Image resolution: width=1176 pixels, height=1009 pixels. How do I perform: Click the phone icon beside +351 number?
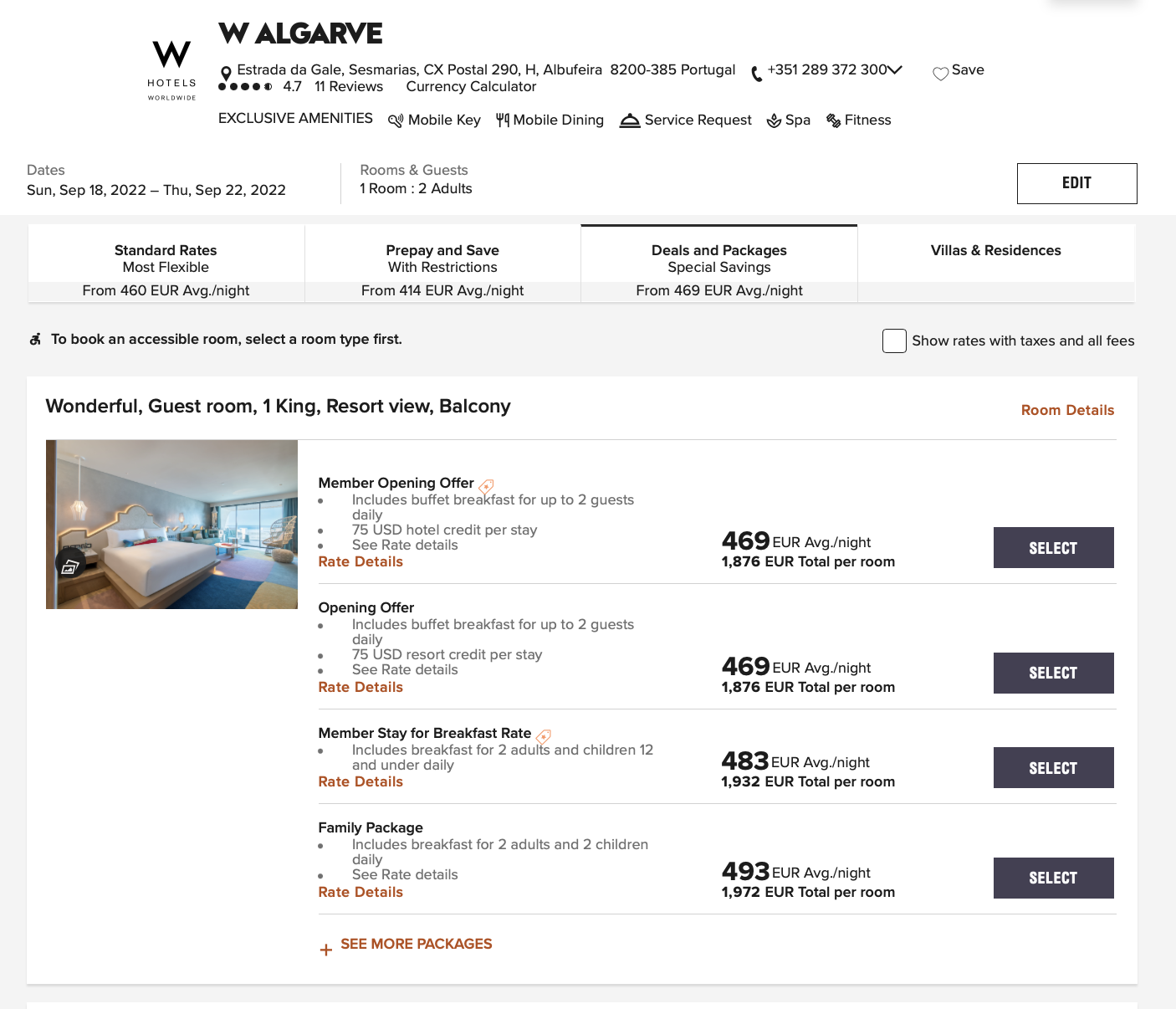tap(757, 74)
